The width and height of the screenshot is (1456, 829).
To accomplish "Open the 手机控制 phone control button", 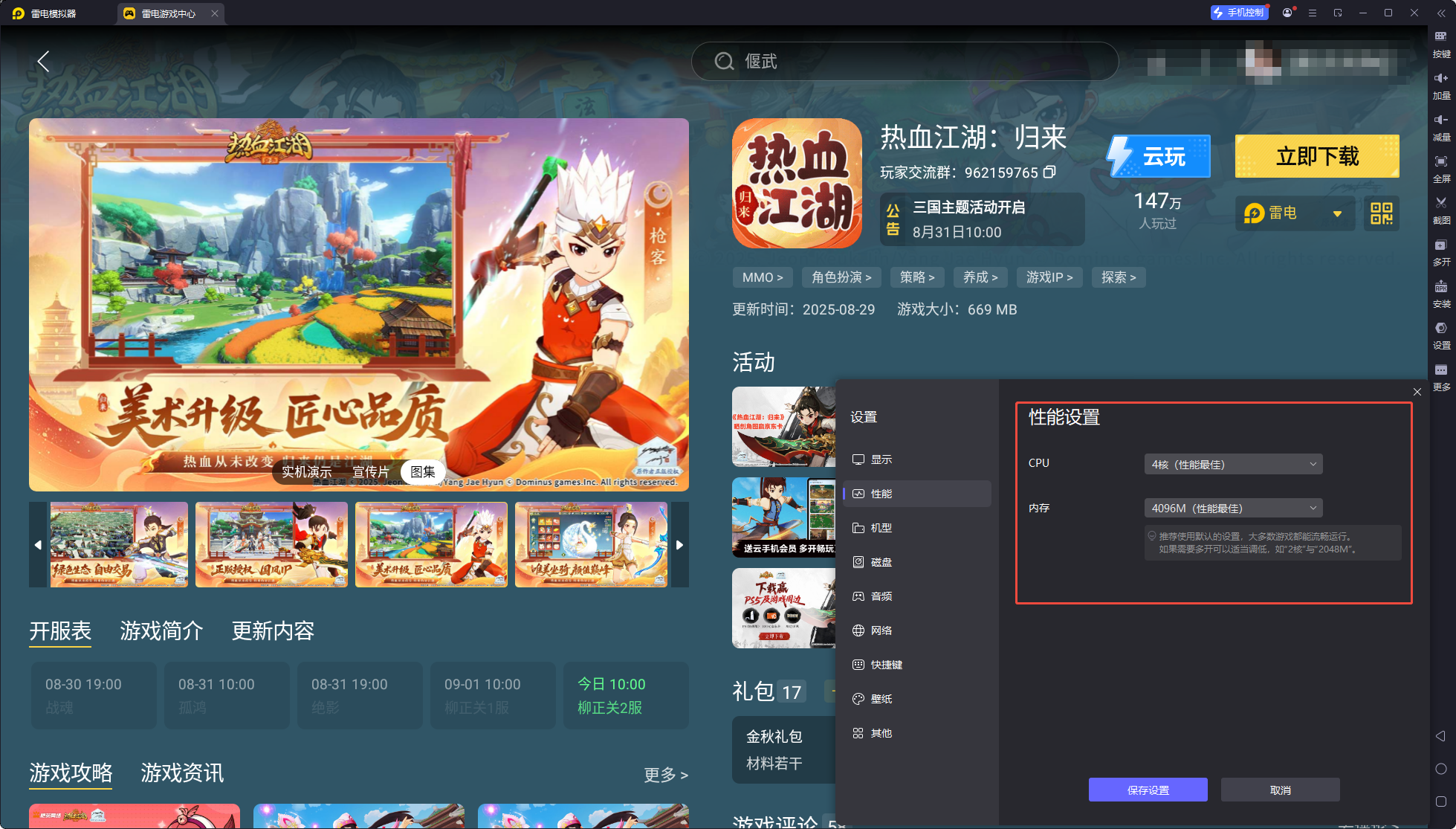I will click(x=1239, y=13).
